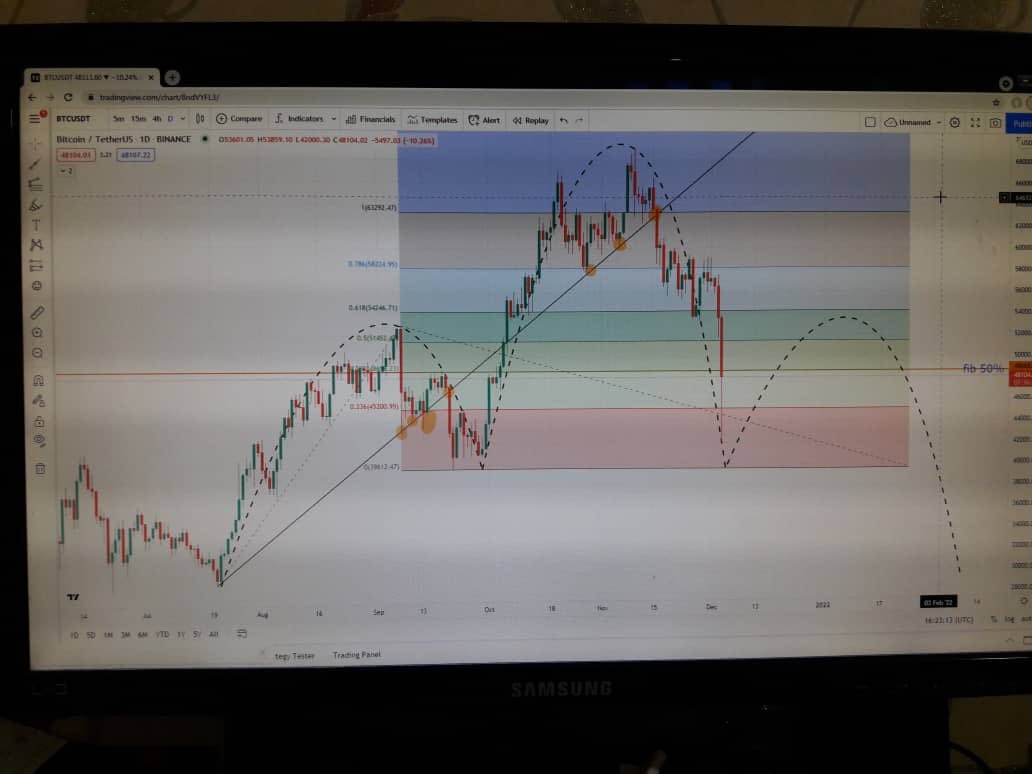Open the prediction and measurement tools

[36, 265]
